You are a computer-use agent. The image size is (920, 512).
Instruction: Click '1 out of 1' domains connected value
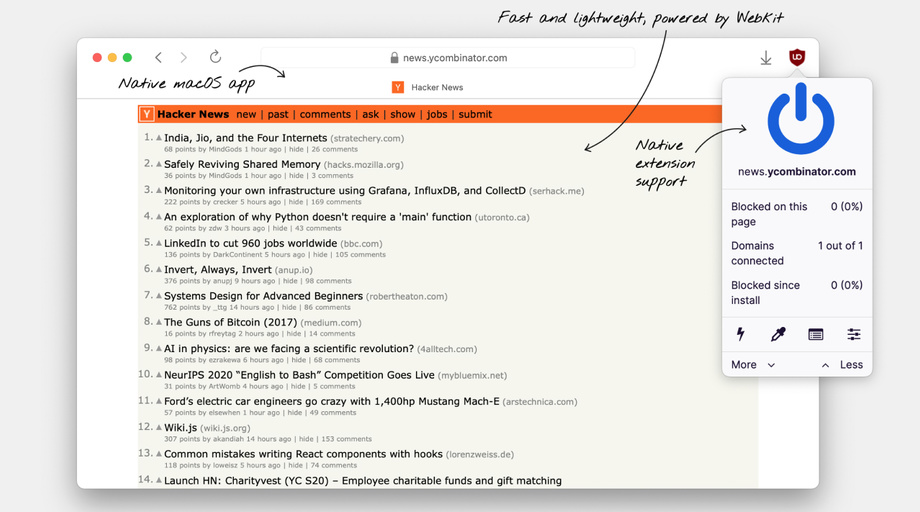[x=840, y=246]
